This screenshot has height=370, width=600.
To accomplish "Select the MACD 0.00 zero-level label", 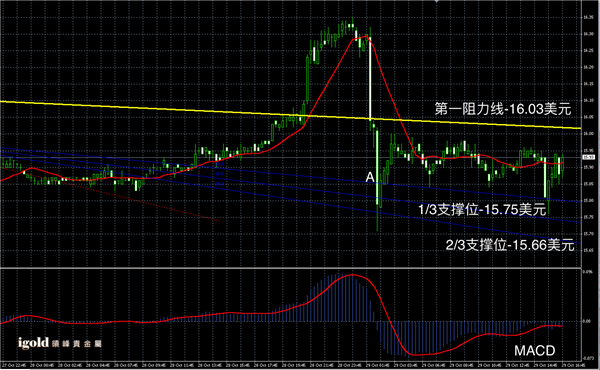I will [587, 321].
